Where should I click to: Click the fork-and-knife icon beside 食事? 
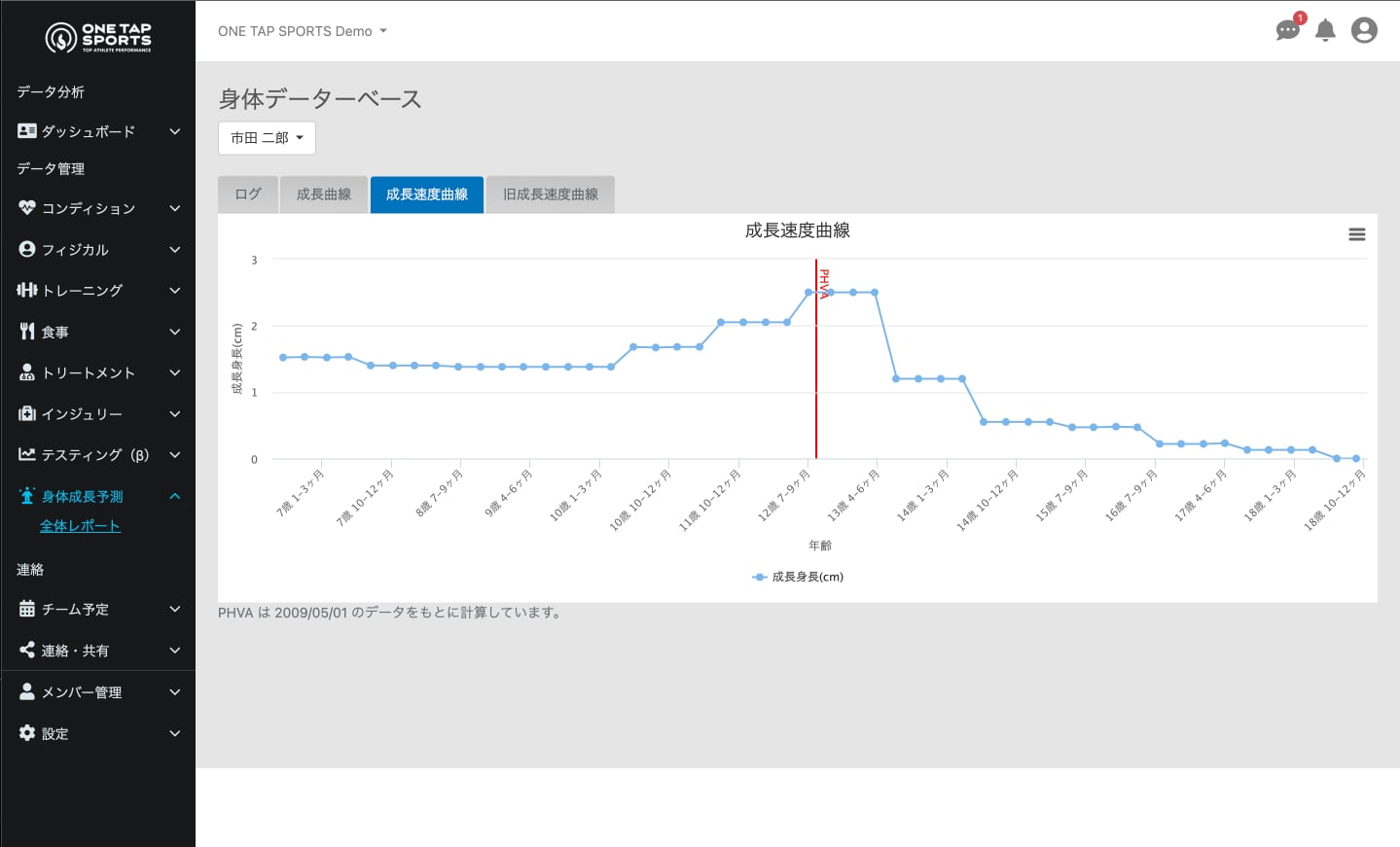[27, 332]
